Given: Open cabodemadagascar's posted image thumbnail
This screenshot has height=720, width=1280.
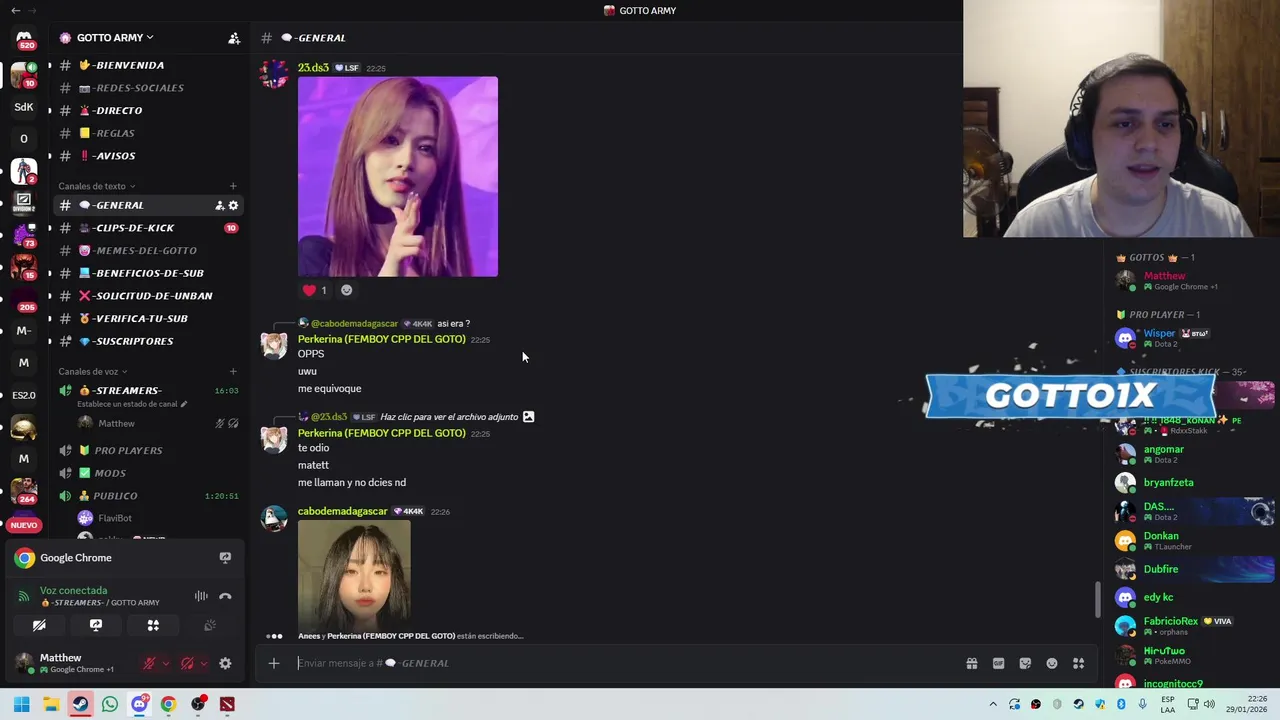Looking at the screenshot, I should (354, 573).
